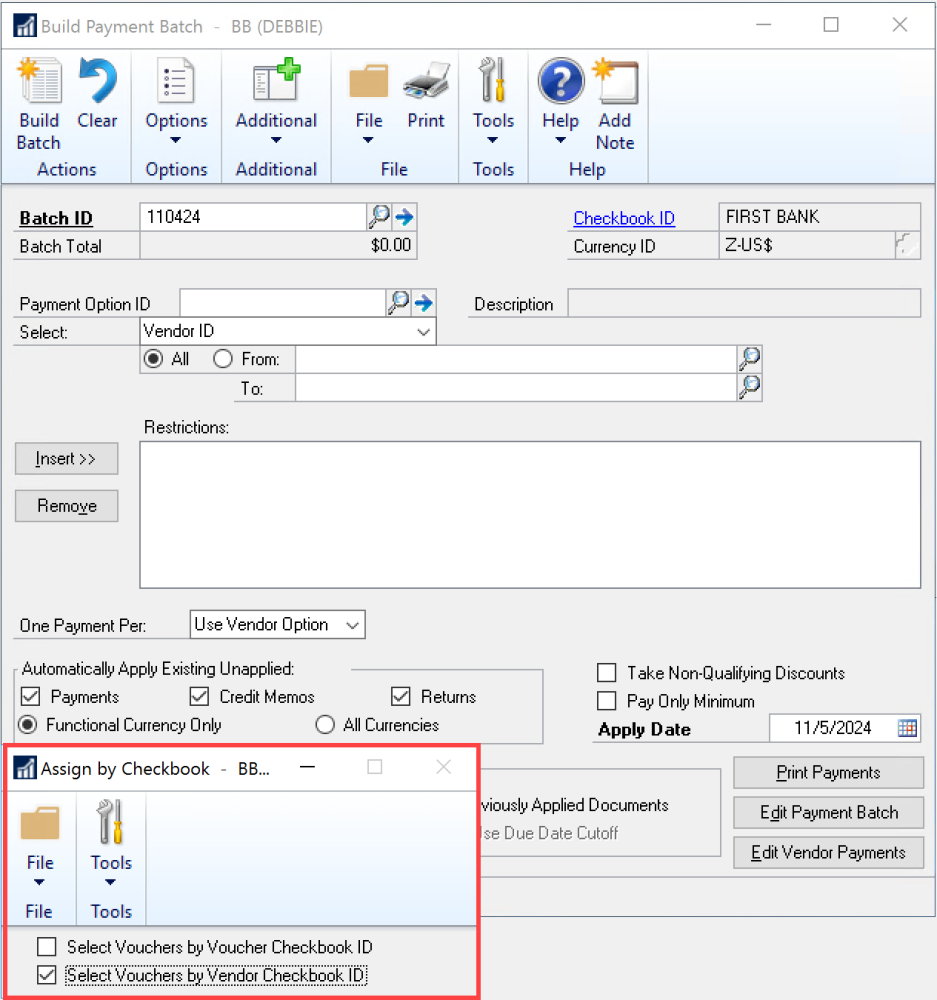The width and height of the screenshot is (937, 1000).
Task: Open the Checkbook ID link
Action: (624, 218)
